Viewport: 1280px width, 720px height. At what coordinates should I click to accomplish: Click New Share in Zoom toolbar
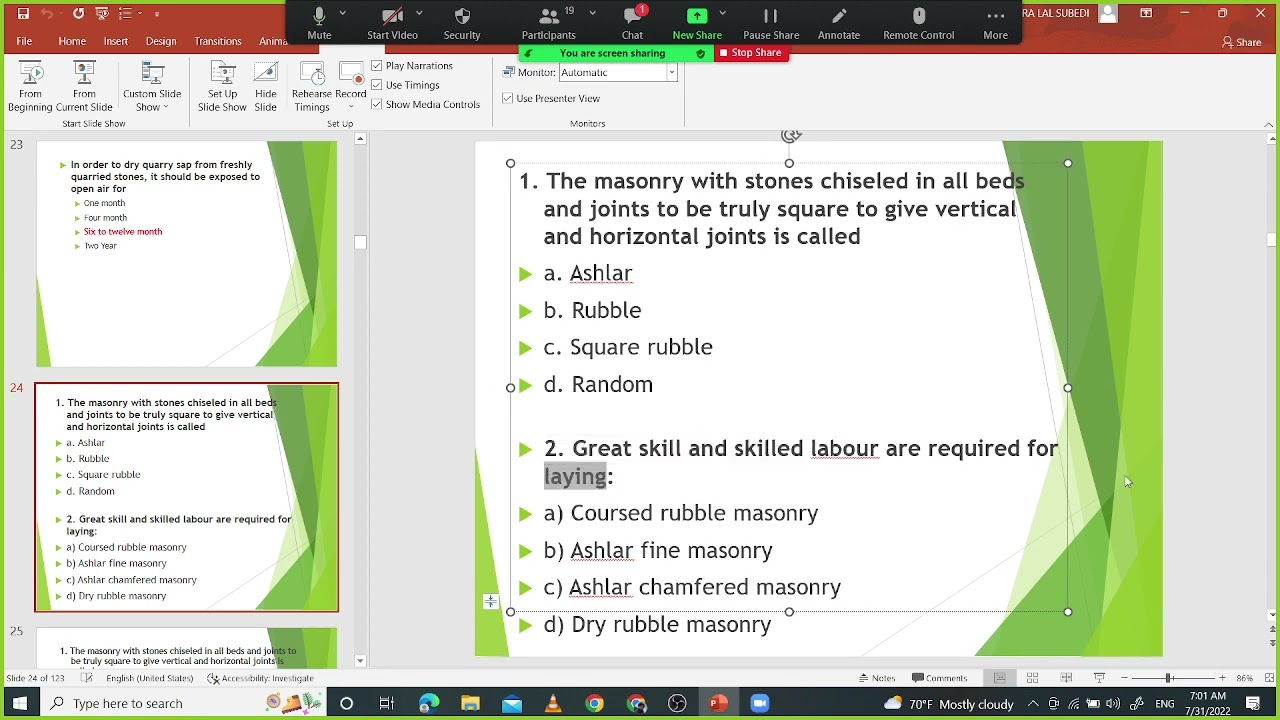[x=697, y=24]
